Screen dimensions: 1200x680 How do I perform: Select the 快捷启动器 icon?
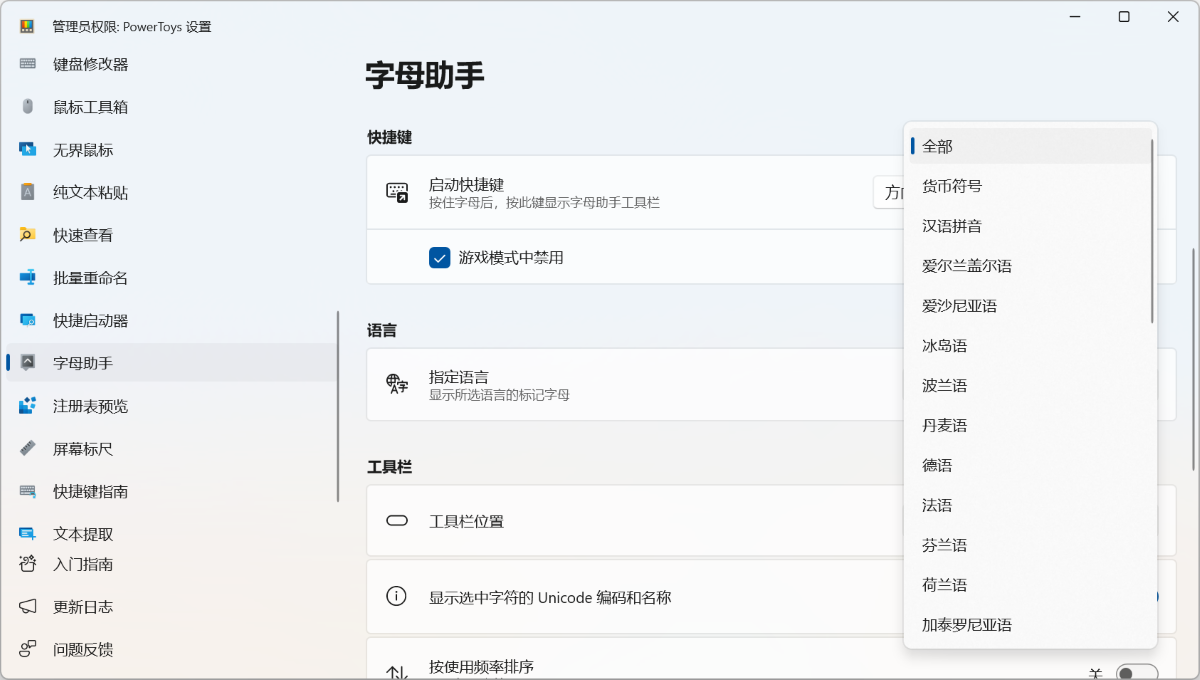(x=28, y=321)
